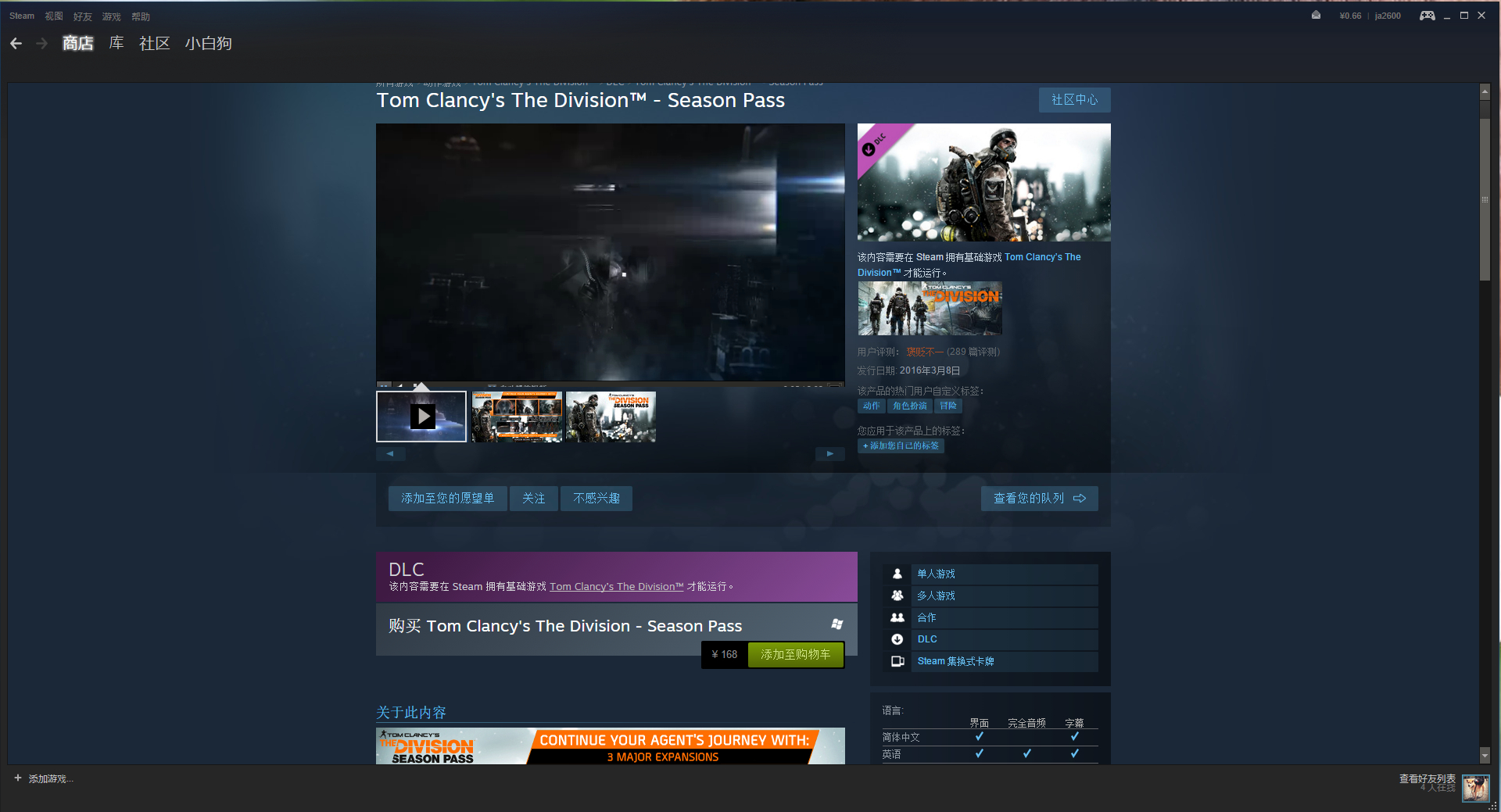
Task: Click the Season Pass header image
Action: (x=984, y=182)
